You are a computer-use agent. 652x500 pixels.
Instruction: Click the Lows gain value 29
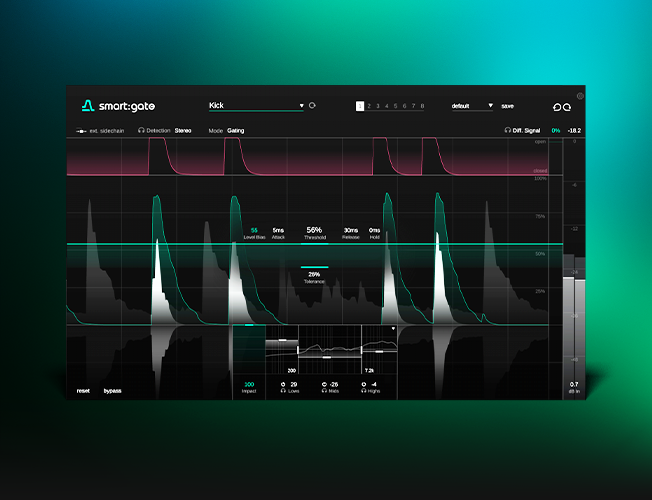[294, 384]
